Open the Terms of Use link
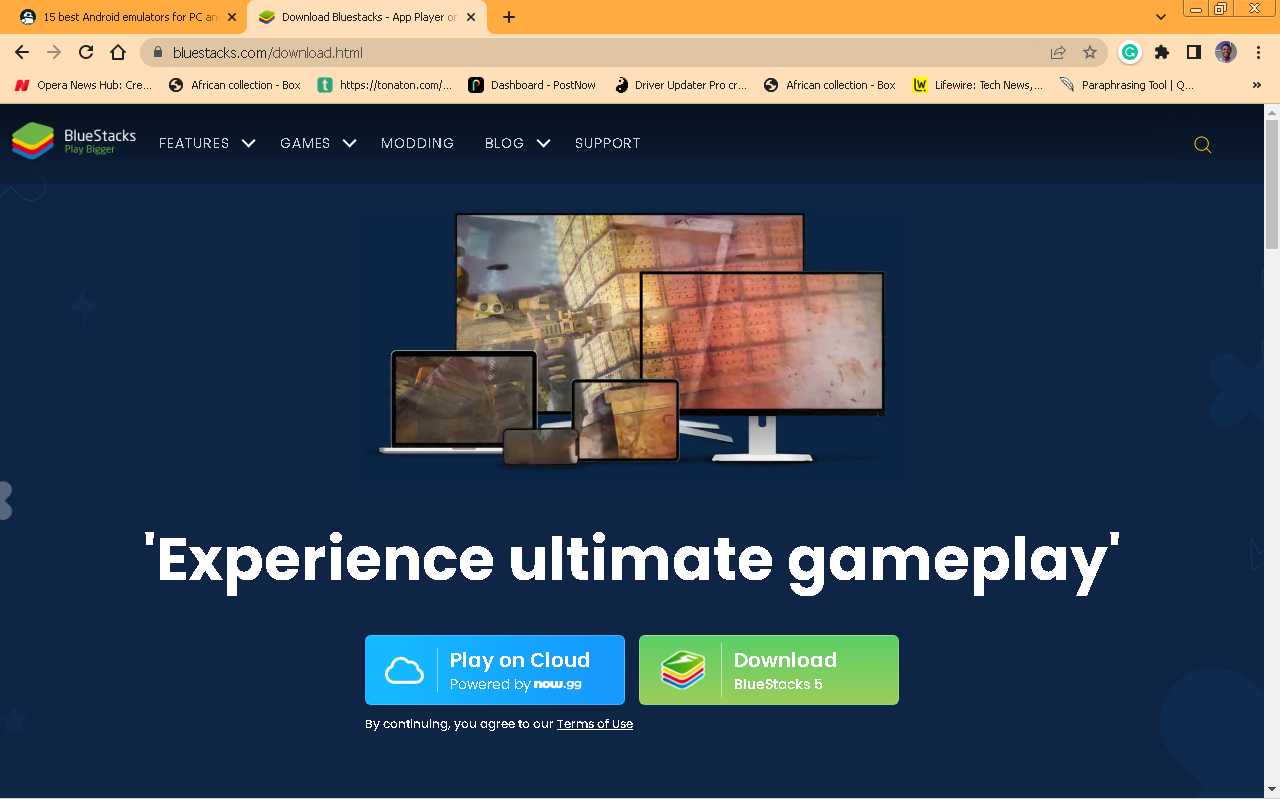 [x=595, y=724]
